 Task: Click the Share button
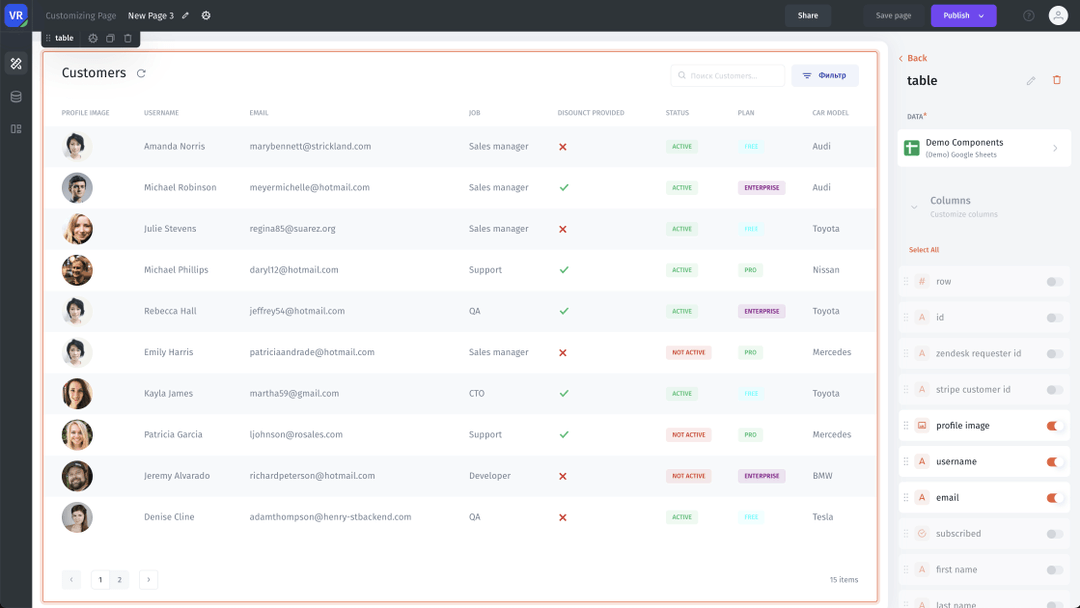[x=807, y=15]
